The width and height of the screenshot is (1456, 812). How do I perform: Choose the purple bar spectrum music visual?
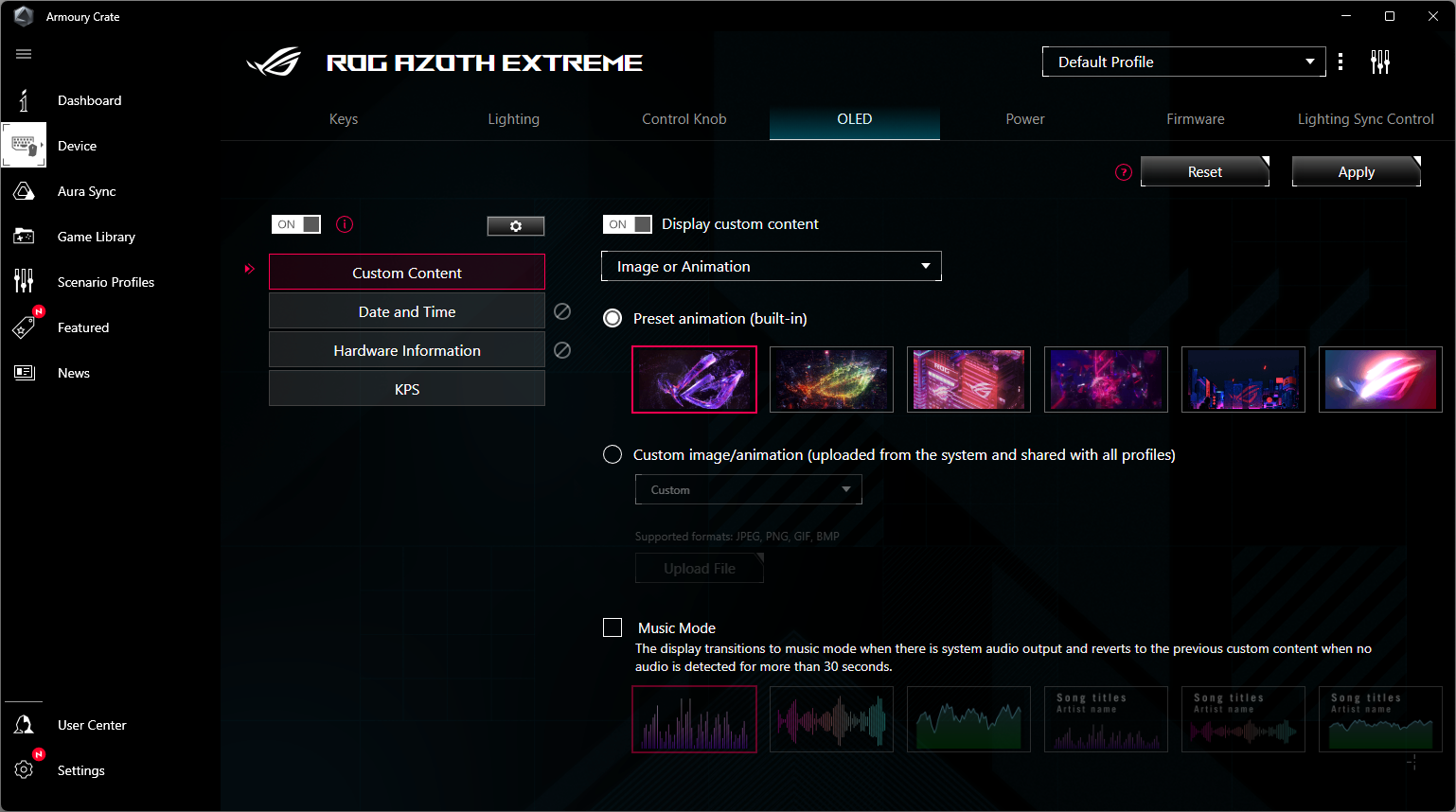pyautogui.click(x=694, y=719)
